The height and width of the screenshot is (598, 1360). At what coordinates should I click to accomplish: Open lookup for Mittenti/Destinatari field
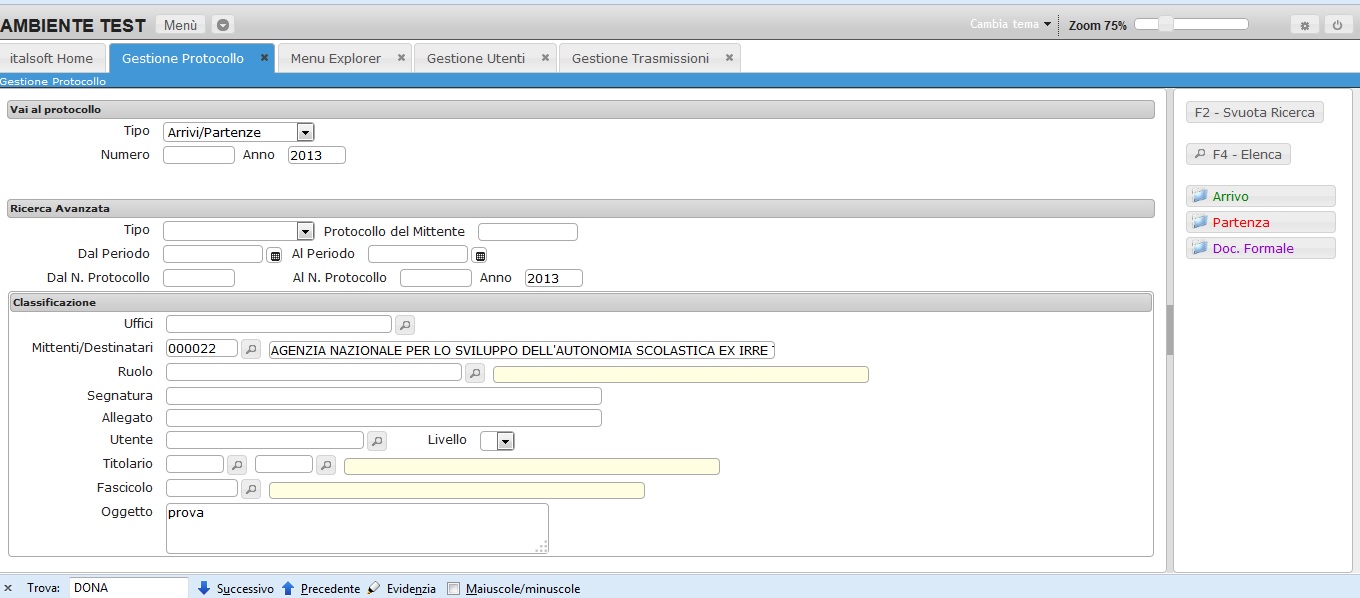click(x=251, y=349)
